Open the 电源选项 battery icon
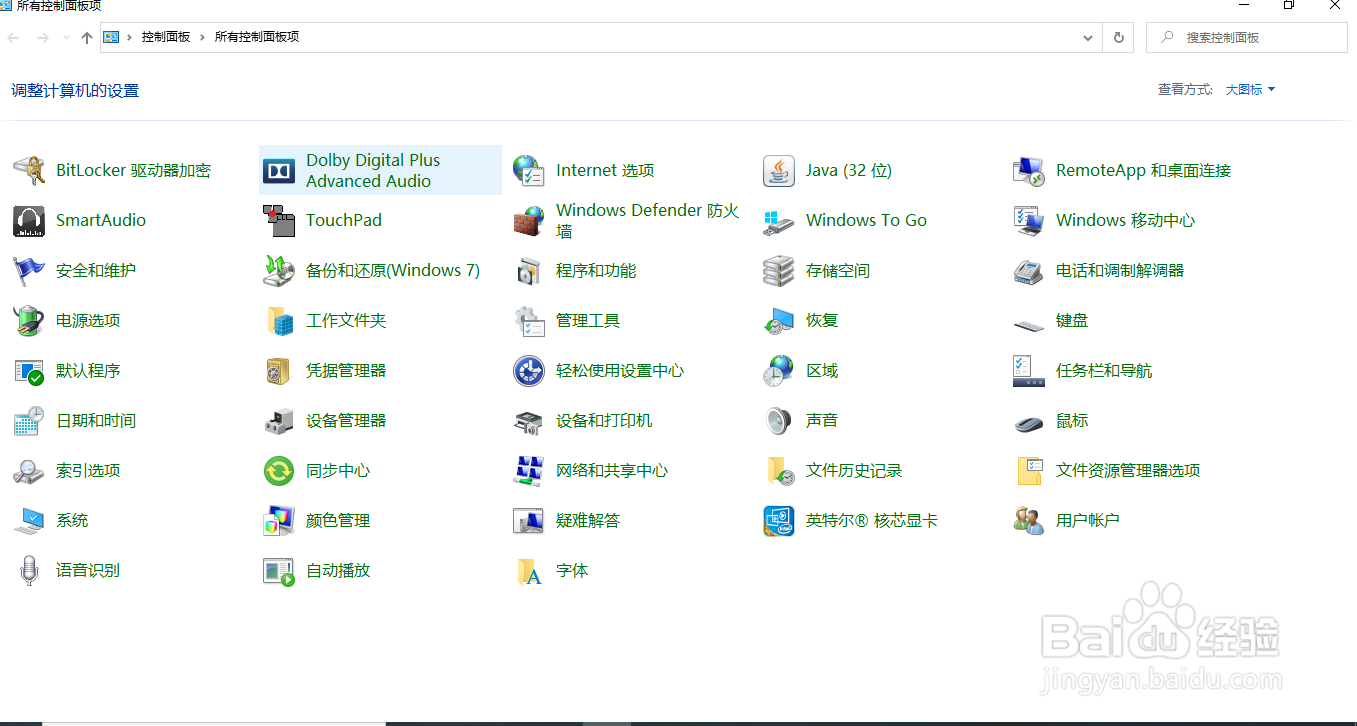Viewport: 1357px width, 726px height. tap(29, 321)
